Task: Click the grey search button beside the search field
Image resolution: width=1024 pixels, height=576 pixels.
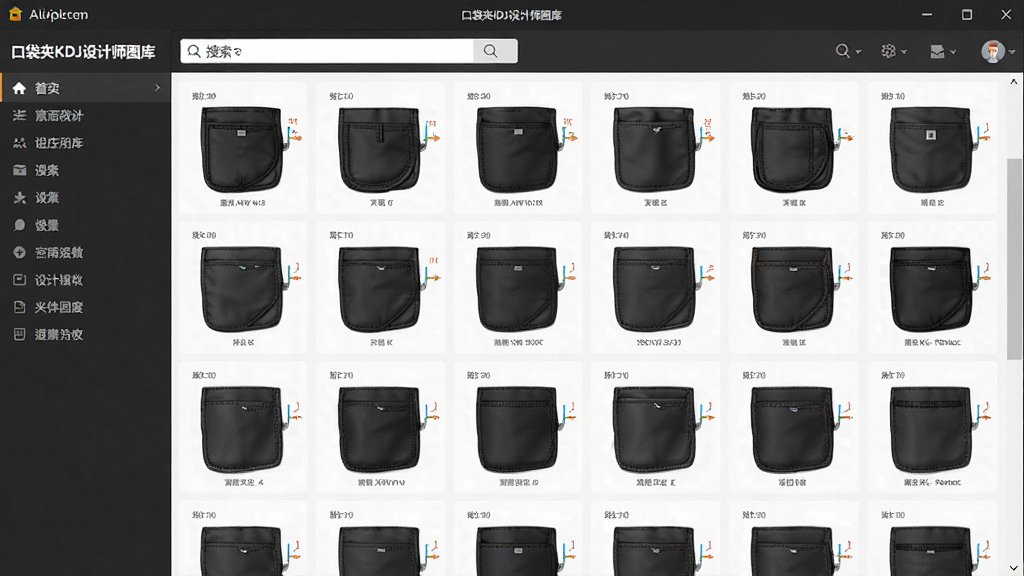Action: tap(495, 51)
